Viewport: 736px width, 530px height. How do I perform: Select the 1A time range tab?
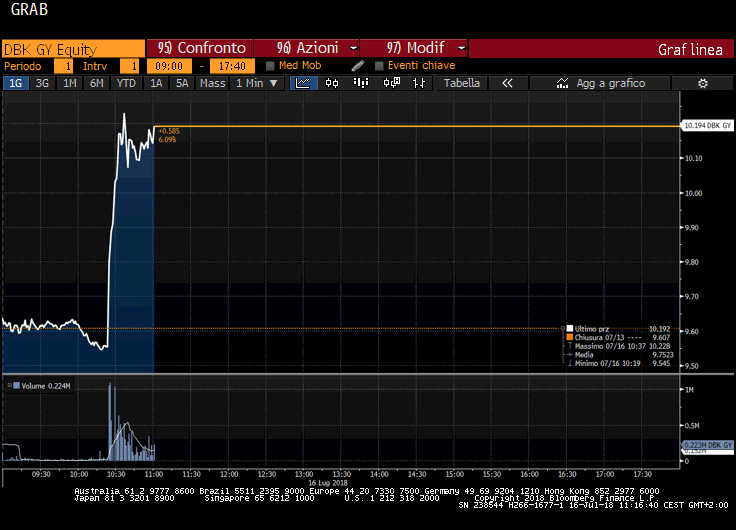point(156,83)
